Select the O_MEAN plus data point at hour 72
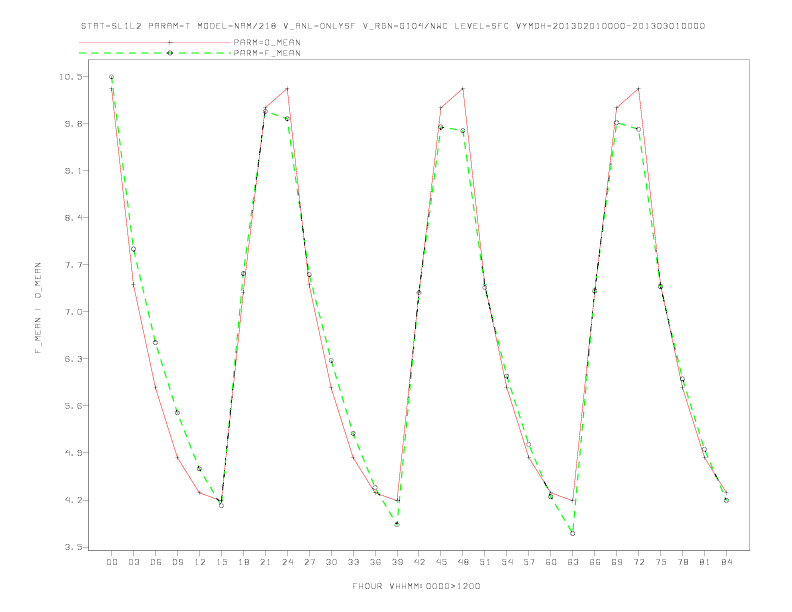The width and height of the screenshot is (792, 612). 638,88
